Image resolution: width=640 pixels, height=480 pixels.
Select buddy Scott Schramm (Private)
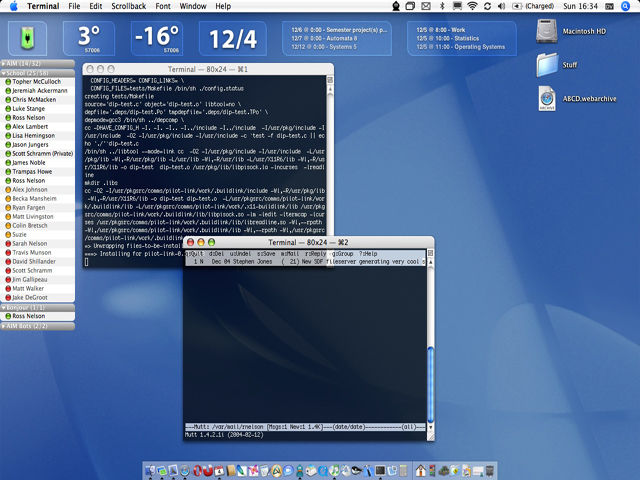pos(42,153)
